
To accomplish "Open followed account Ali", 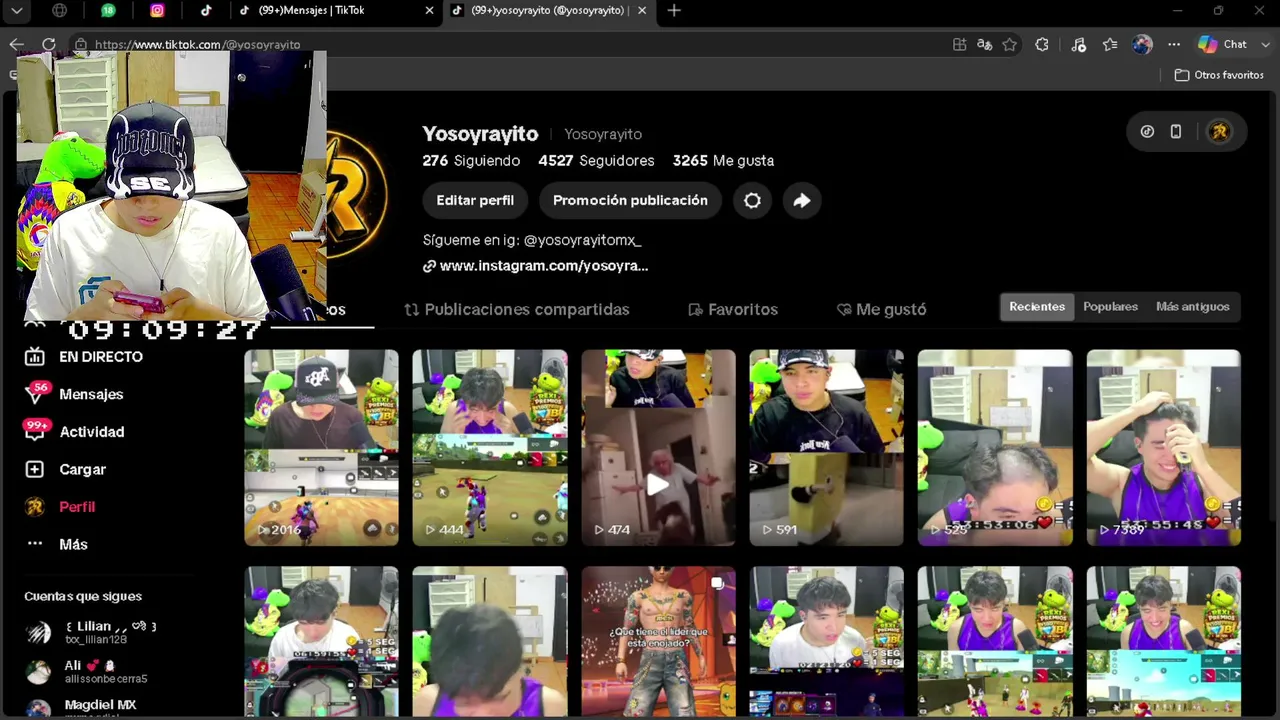I will tap(86, 671).
